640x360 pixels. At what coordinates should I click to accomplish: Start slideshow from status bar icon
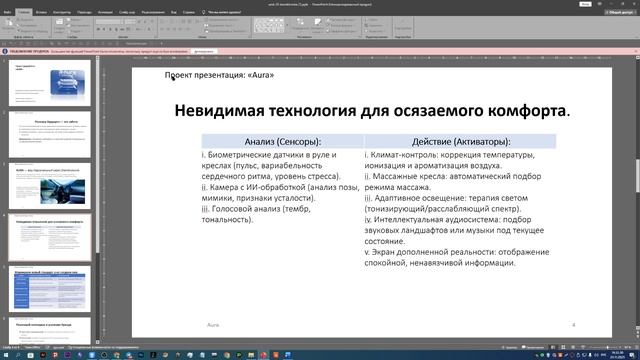coord(582,347)
